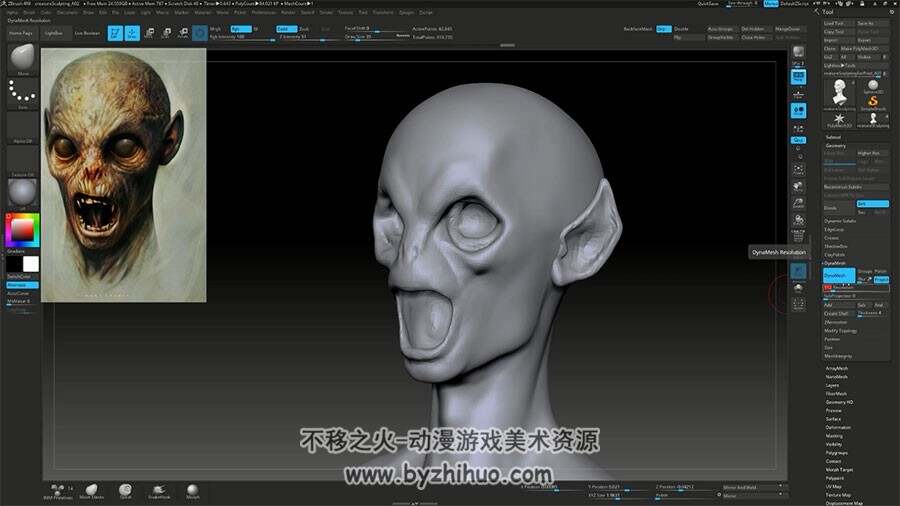Pick a color in the color picker square
The image size is (900, 506).
click(22, 230)
